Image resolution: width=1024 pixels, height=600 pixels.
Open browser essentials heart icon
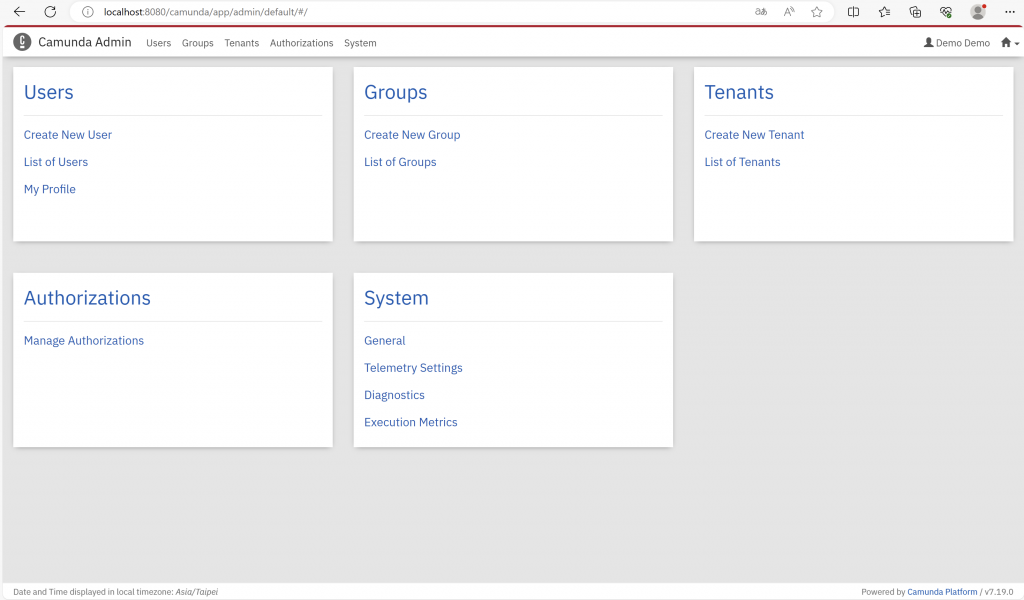click(946, 12)
